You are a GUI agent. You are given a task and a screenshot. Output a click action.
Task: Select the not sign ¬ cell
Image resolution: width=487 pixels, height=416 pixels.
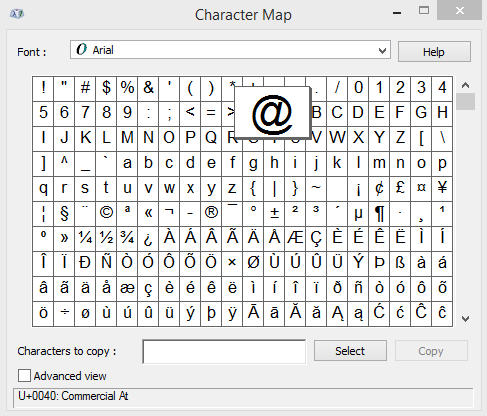pyautogui.click(x=169, y=213)
